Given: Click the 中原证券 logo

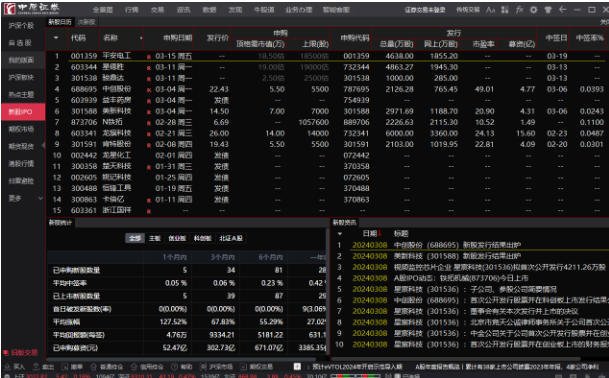Looking at the screenshot, I should click(x=31, y=9).
